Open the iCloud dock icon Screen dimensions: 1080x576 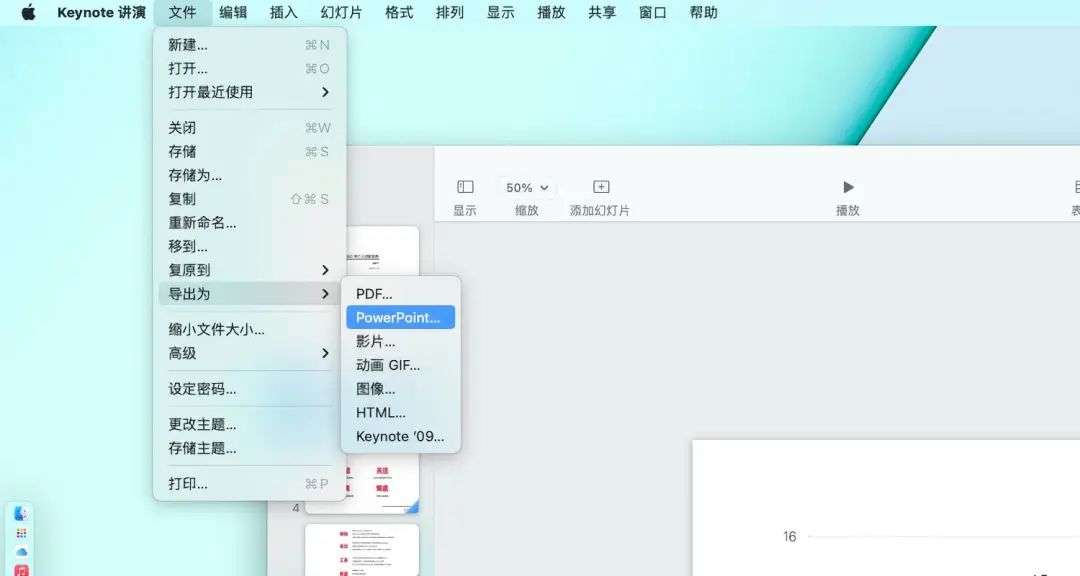pos(21,552)
